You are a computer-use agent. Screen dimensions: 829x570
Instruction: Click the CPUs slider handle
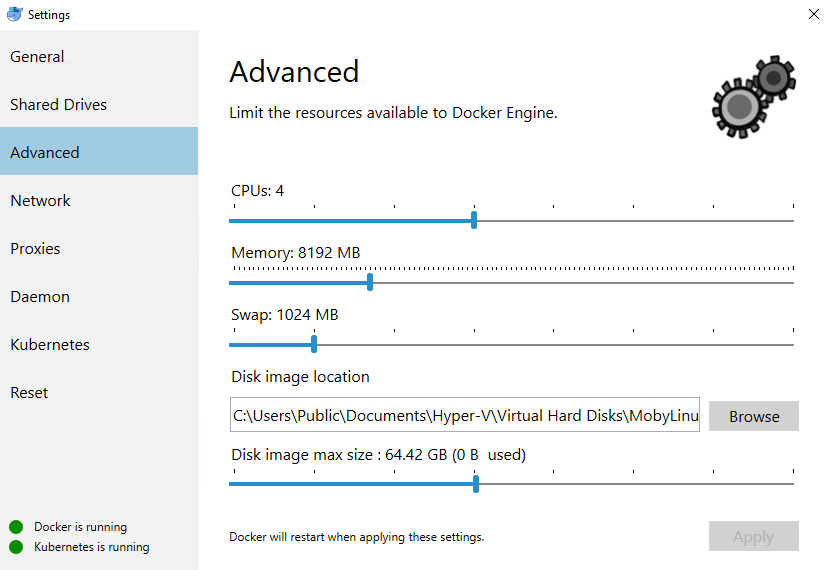pyautogui.click(x=474, y=220)
